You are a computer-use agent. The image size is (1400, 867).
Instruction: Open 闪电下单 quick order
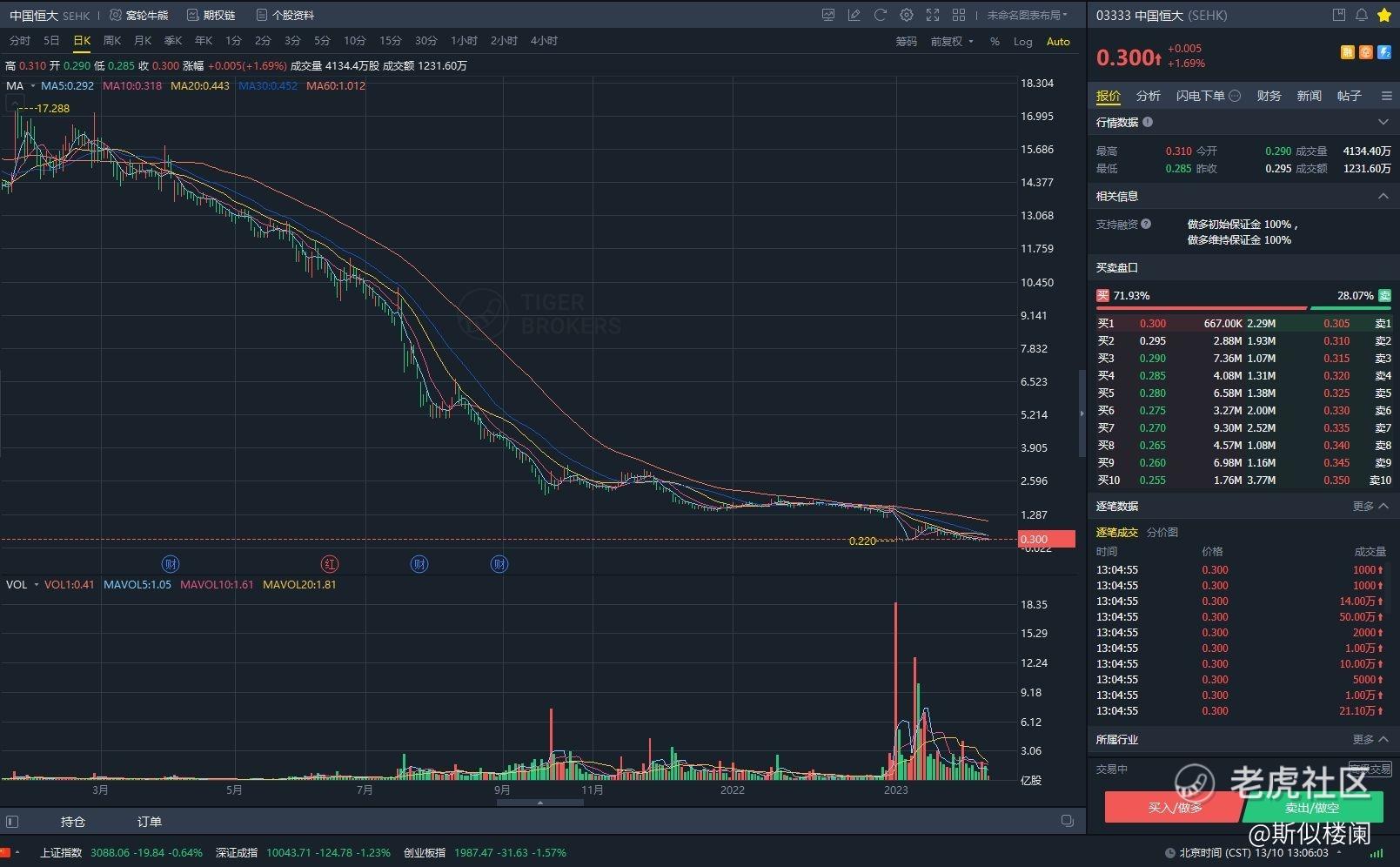1201,96
